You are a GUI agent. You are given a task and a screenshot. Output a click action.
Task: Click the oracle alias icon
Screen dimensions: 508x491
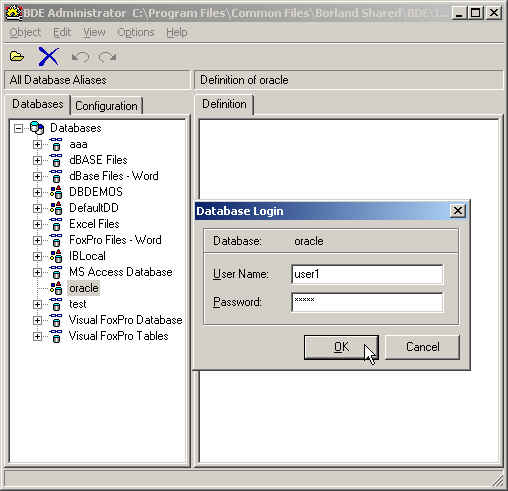coord(56,288)
